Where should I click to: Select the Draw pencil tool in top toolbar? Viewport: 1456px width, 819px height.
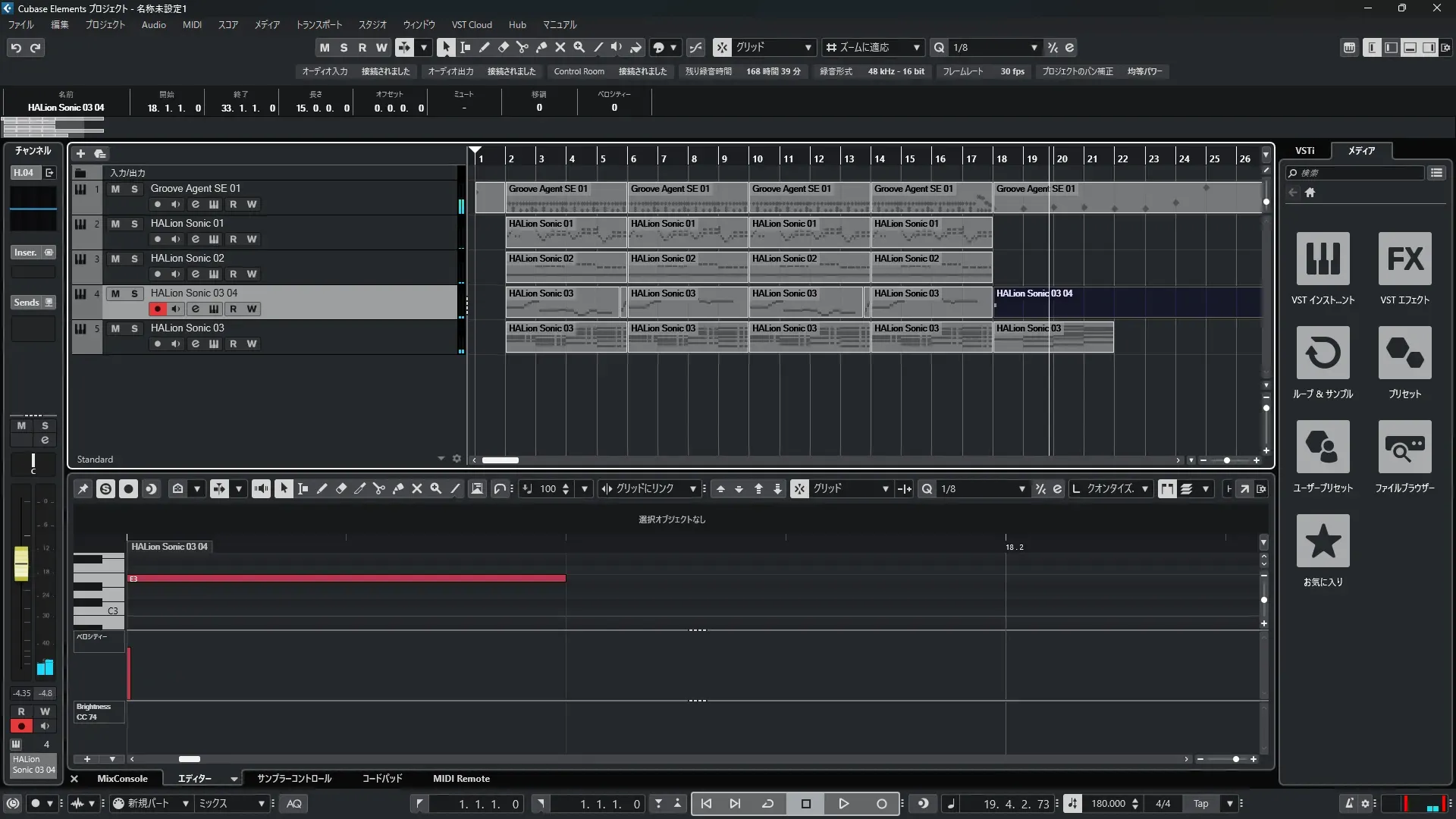pos(484,47)
